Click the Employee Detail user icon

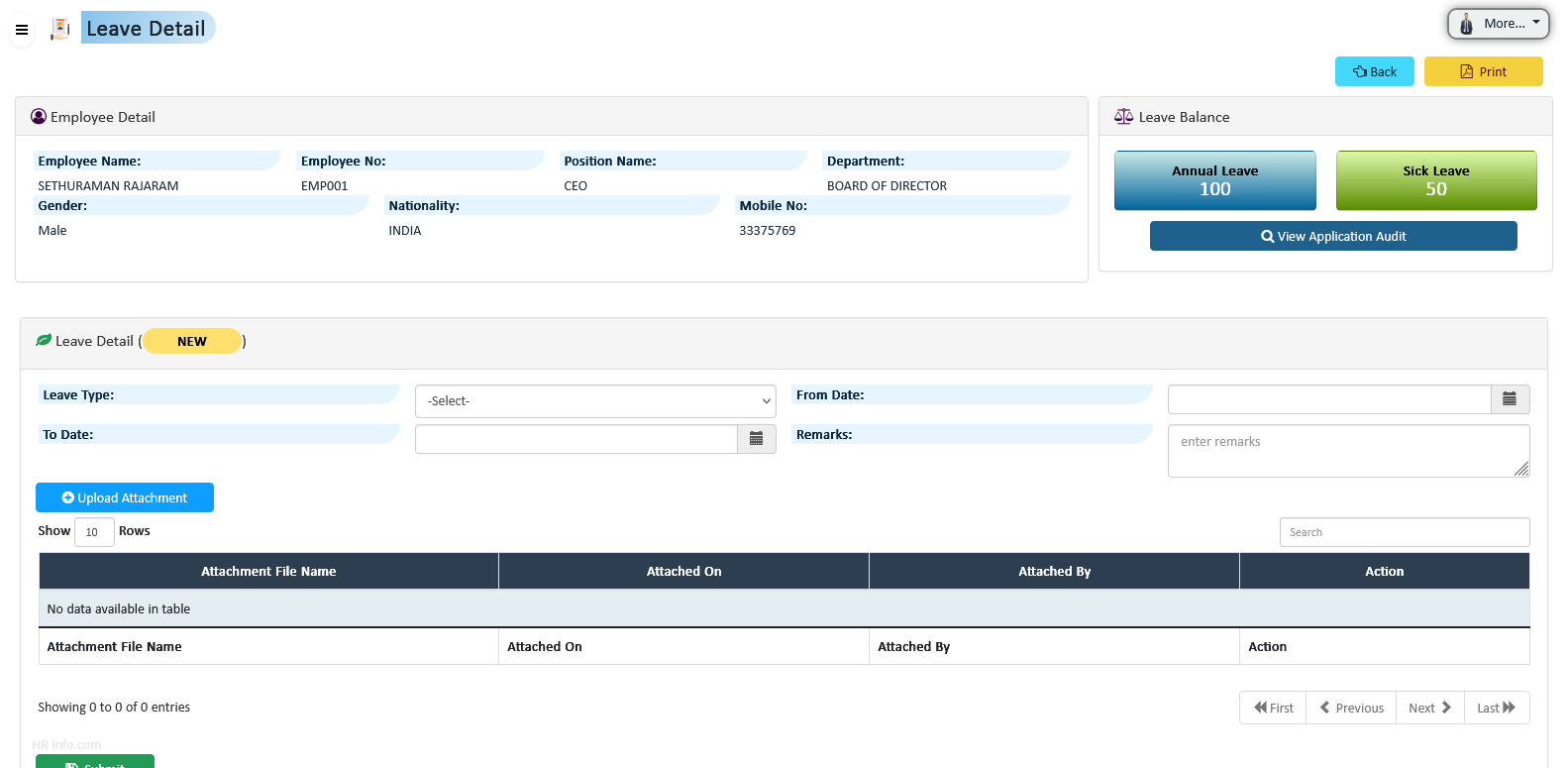pyautogui.click(x=39, y=117)
